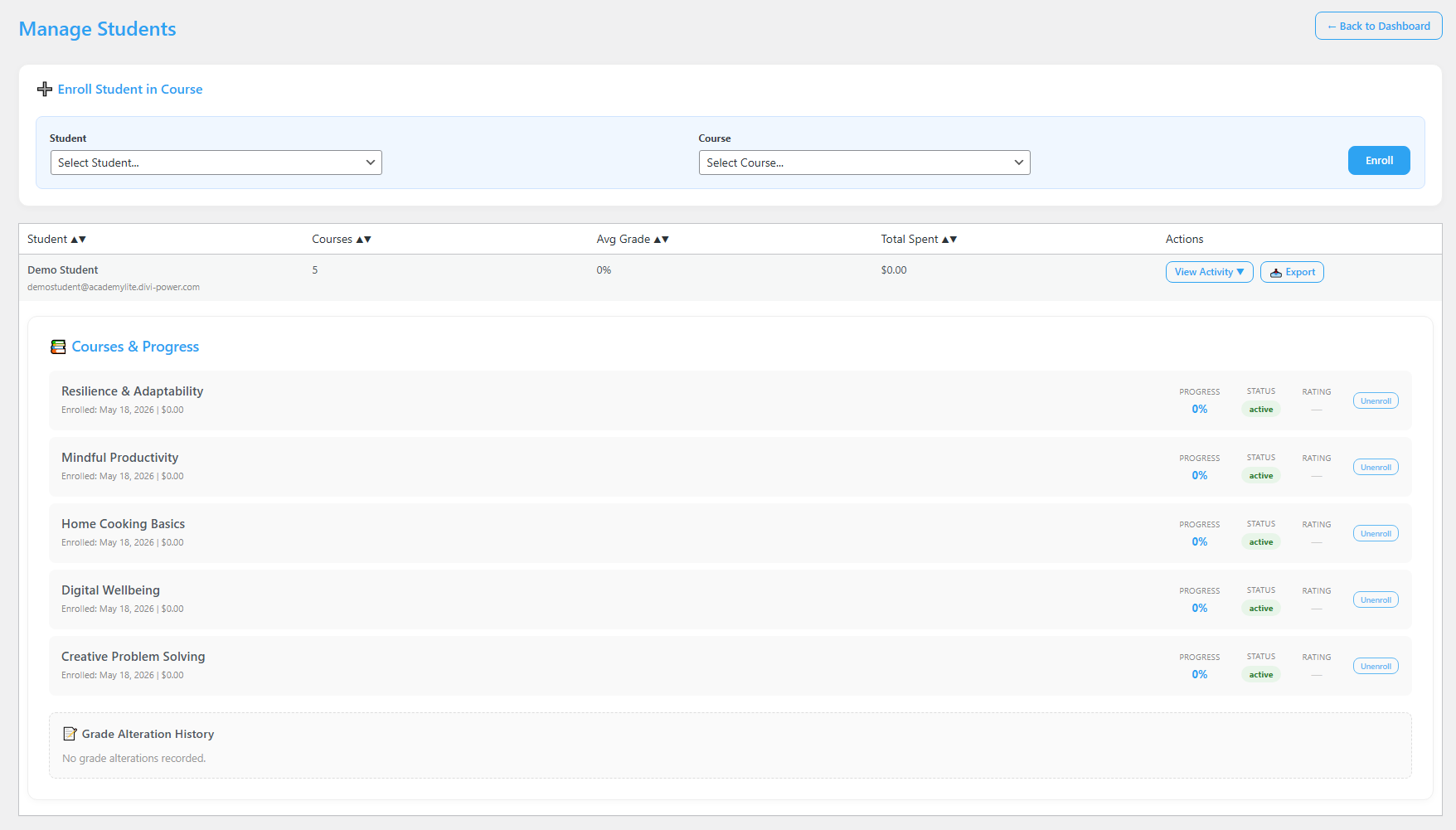
Task: Click the Manage Students page title
Action: pos(98,29)
